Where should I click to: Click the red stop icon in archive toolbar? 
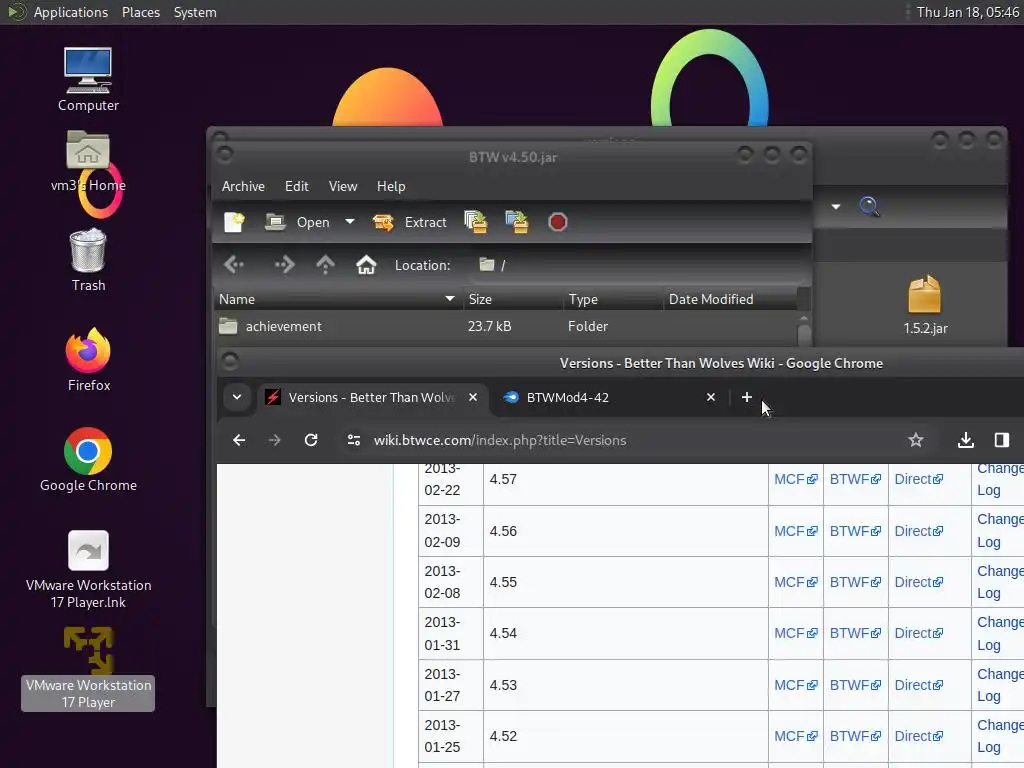click(557, 222)
